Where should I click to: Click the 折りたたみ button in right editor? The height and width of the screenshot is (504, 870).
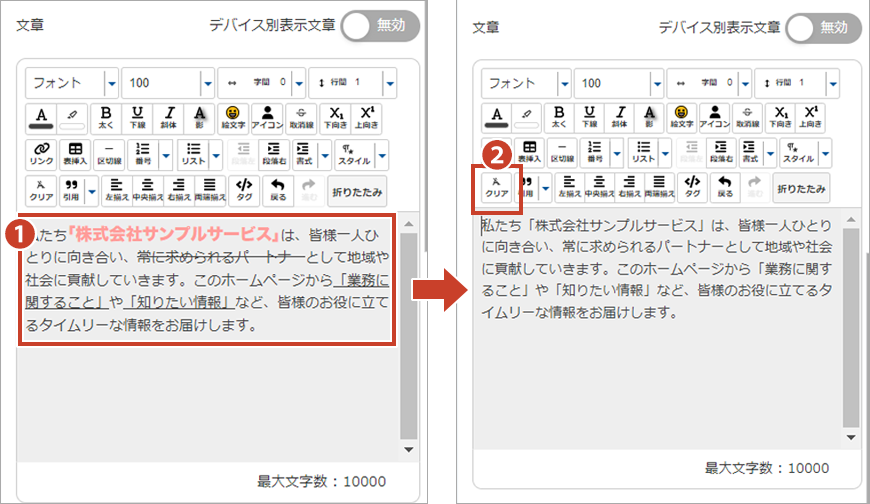[x=803, y=188]
